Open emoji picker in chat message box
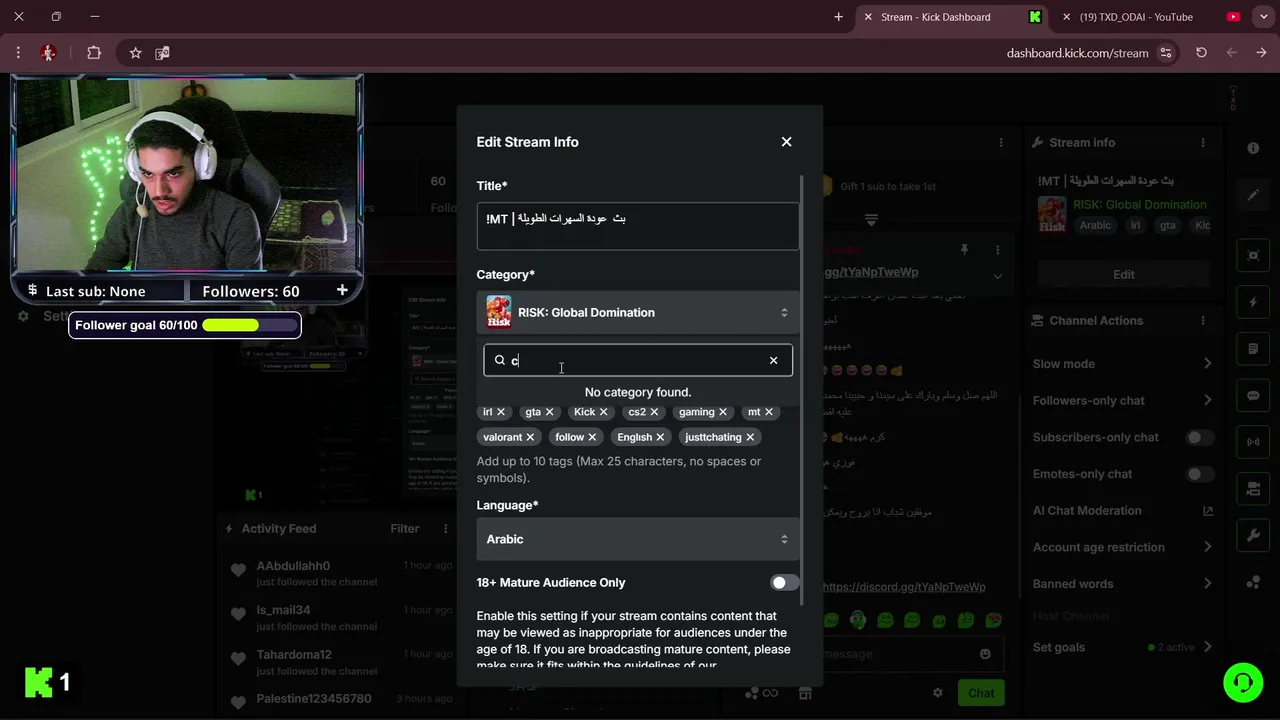The image size is (1280, 720). pyautogui.click(x=985, y=654)
